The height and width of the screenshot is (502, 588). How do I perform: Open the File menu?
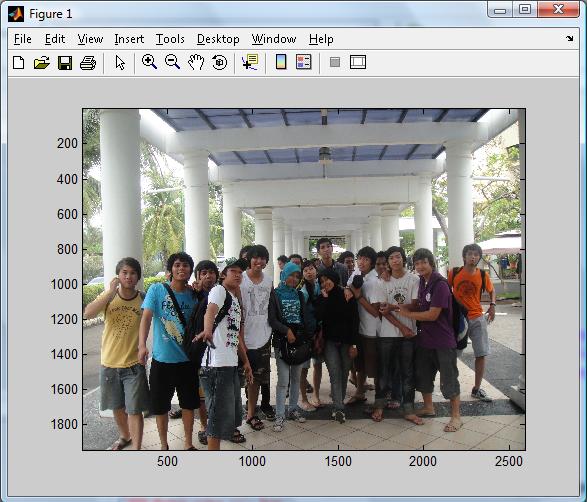22,39
